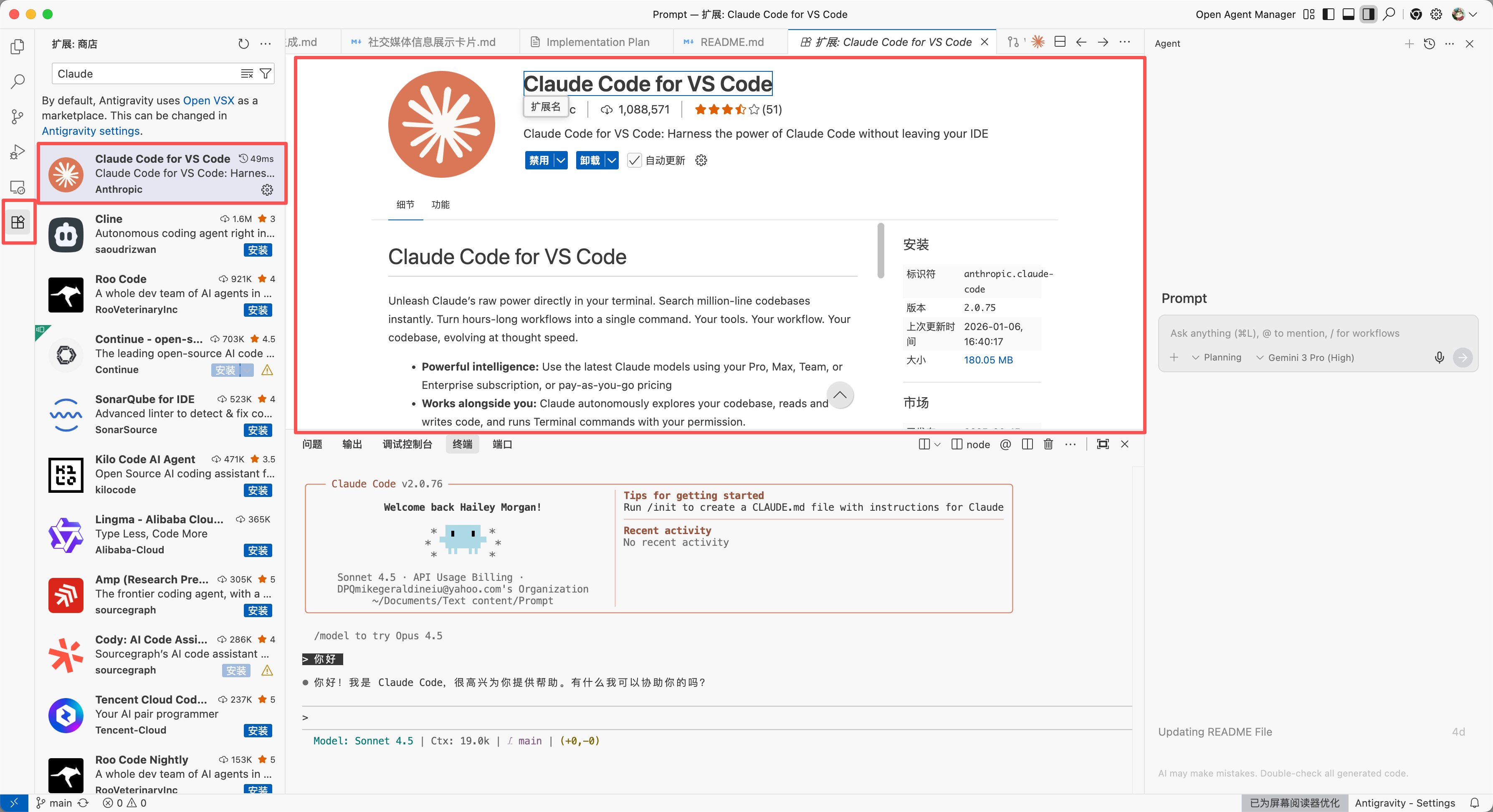Expand the 卸载 dropdown arrow
Viewport: 1493px width, 812px height.
click(x=612, y=160)
